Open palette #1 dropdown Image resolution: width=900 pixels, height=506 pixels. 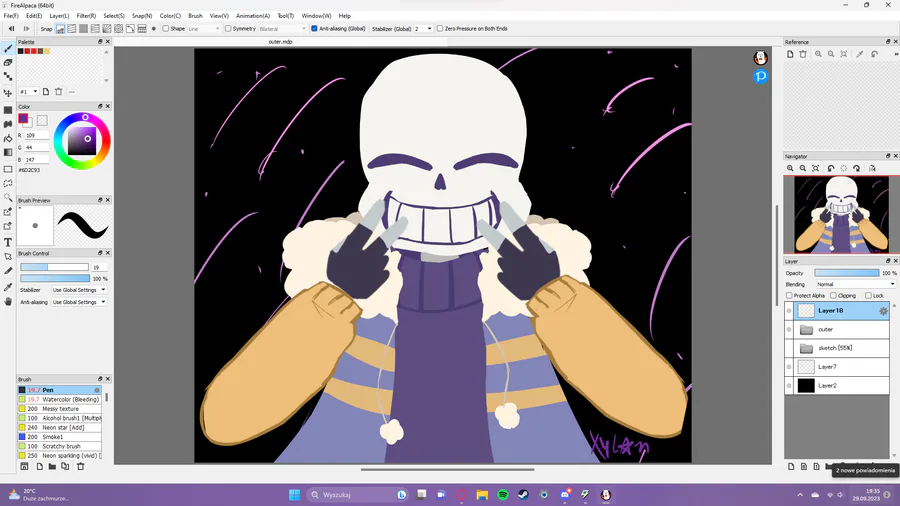pyautogui.click(x=29, y=92)
